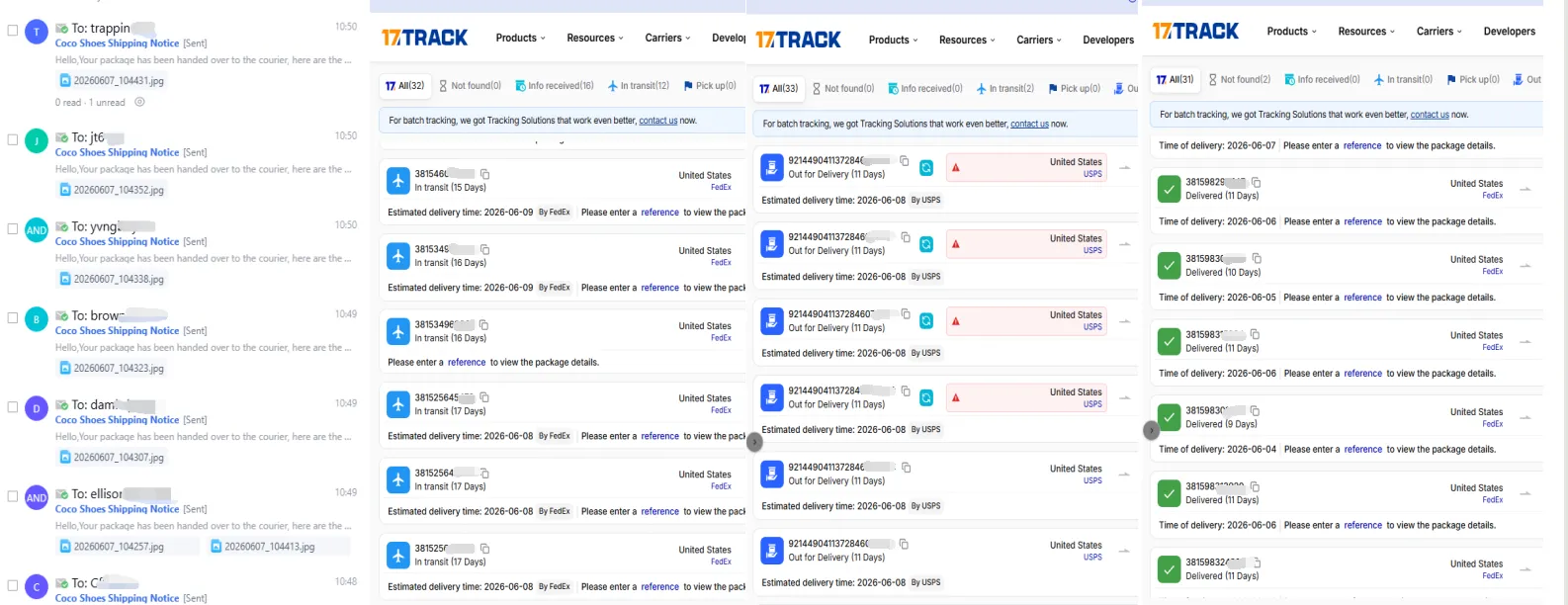Open attachment 20260607_104431.jpg file icon
This screenshot has height=605, width=1568.
coord(65,81)
